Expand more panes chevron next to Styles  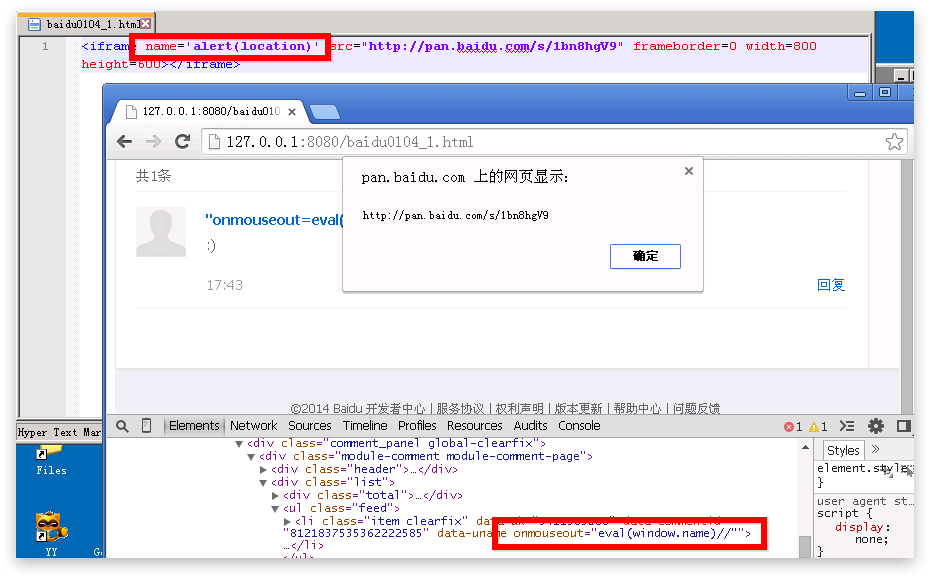click(875, 449)
